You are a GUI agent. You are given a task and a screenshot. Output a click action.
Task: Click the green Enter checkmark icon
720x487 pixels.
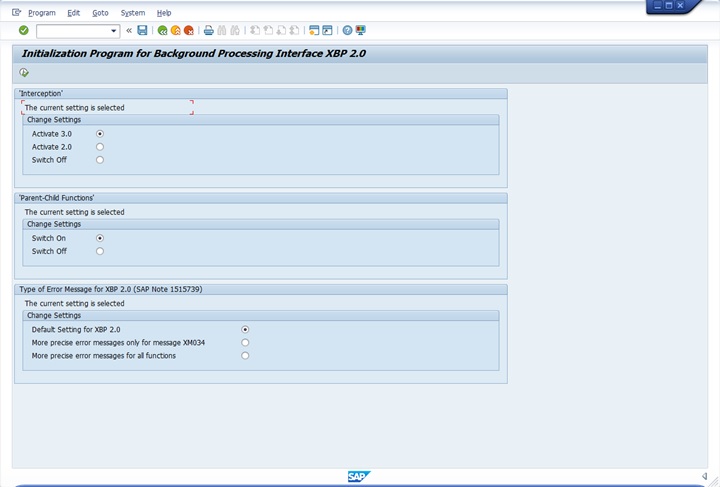tap(23, 30)
